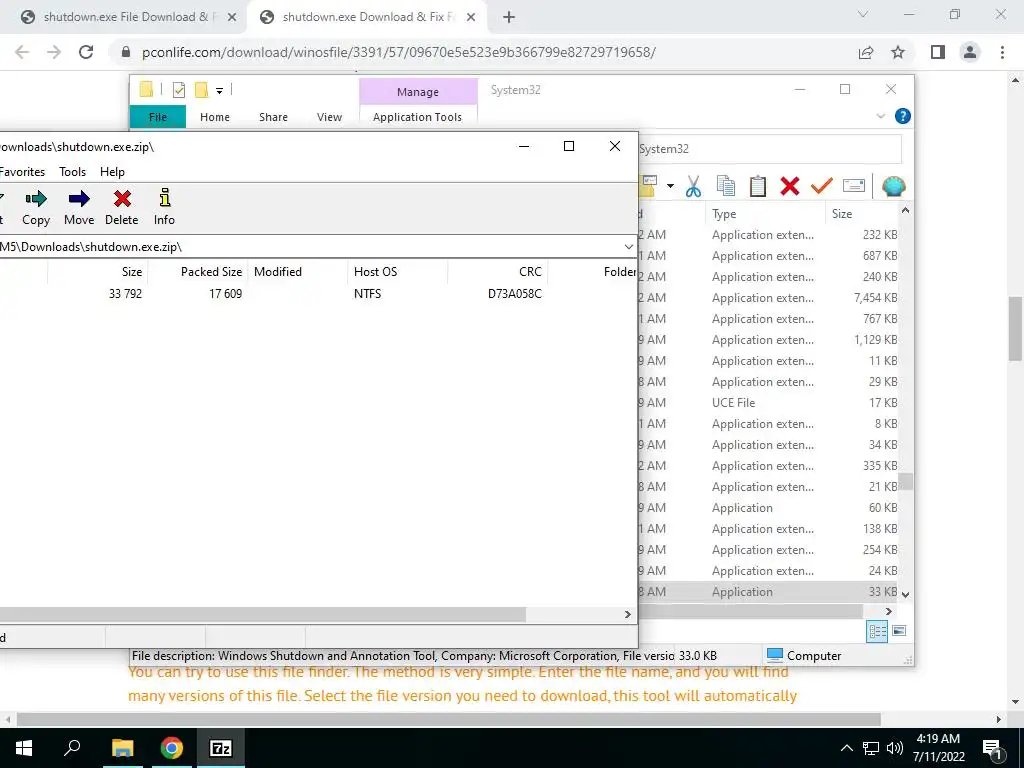This screenshot has height=768, width=1024.
Task: Open a new Chrome tab
Action: 509,17
